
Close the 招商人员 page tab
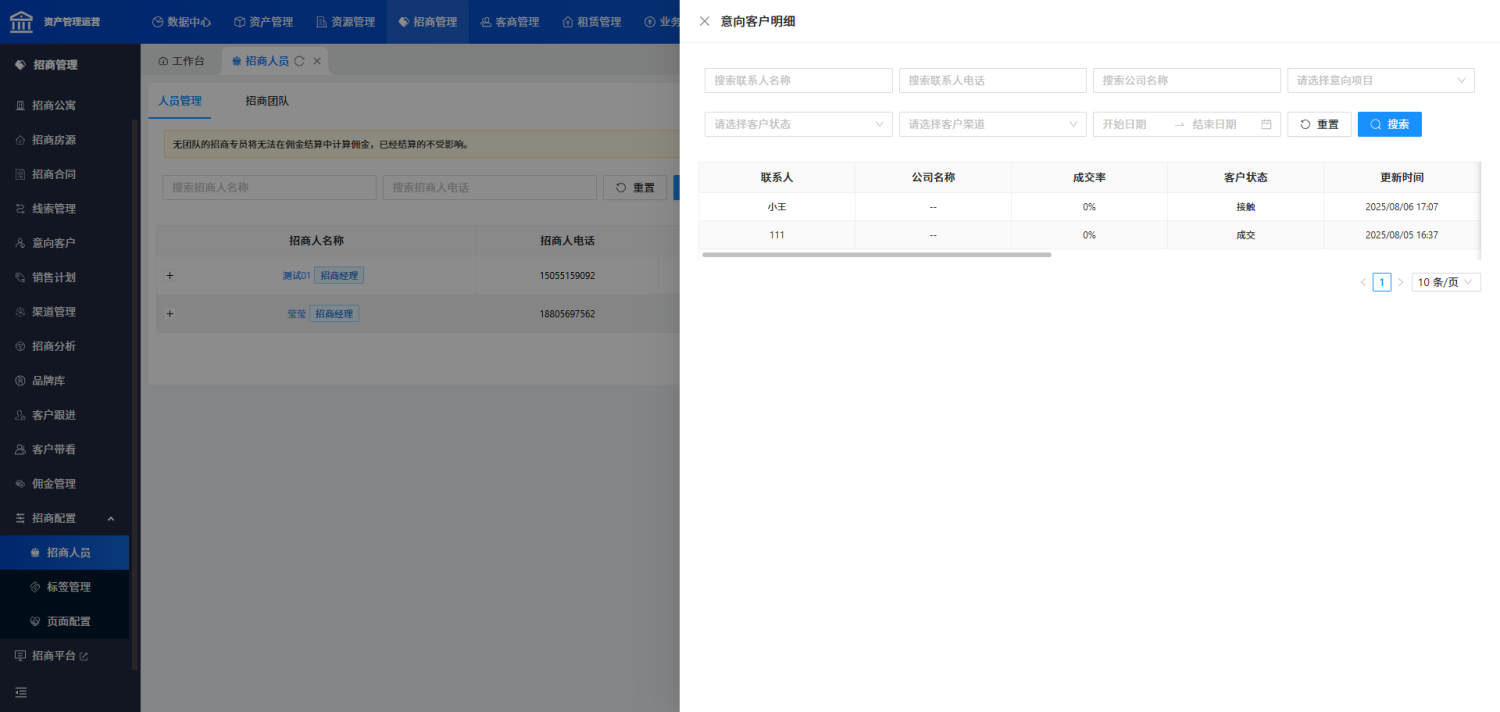(x=317, y=61)
